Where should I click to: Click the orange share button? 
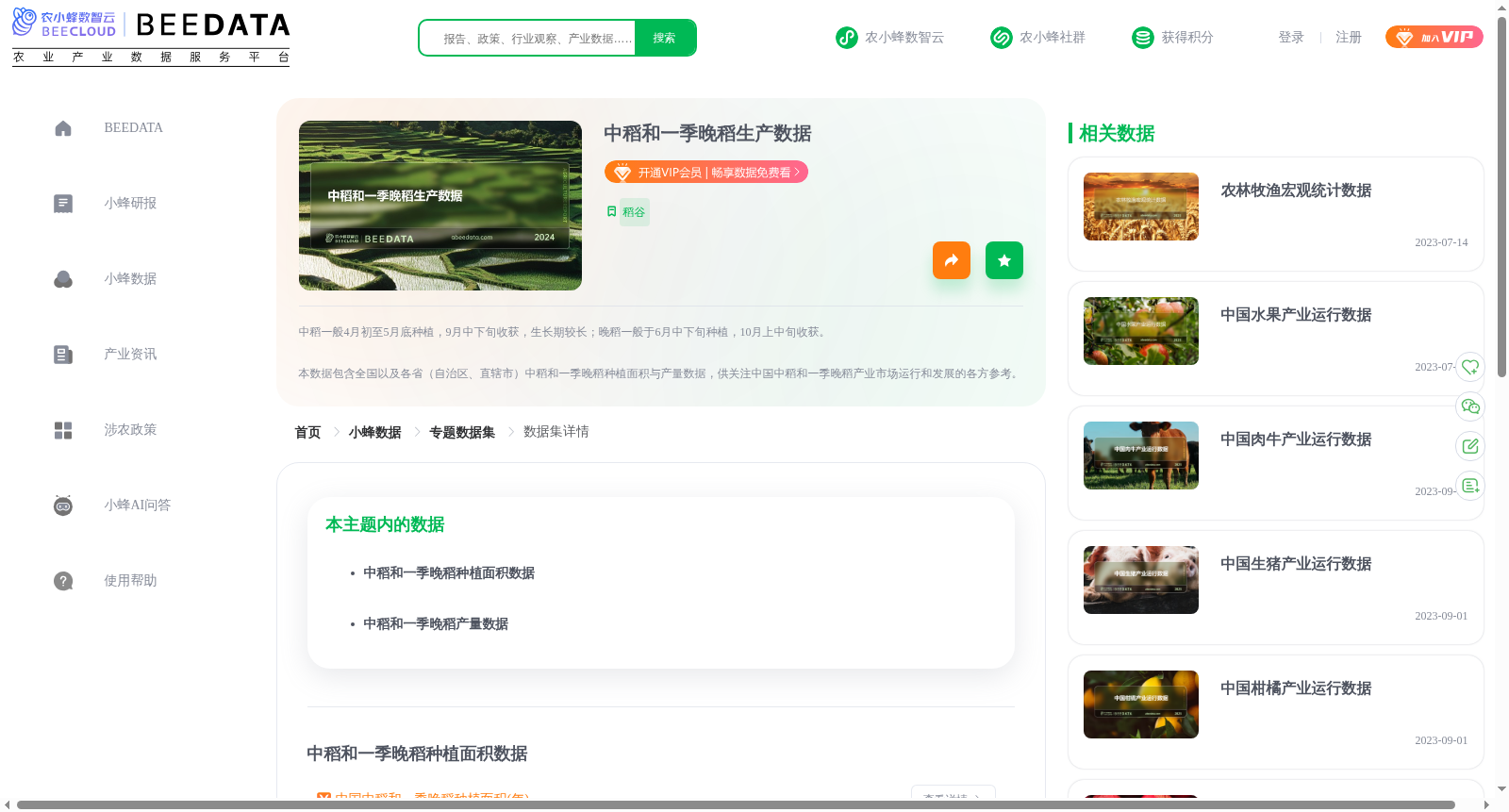(952, 260)
